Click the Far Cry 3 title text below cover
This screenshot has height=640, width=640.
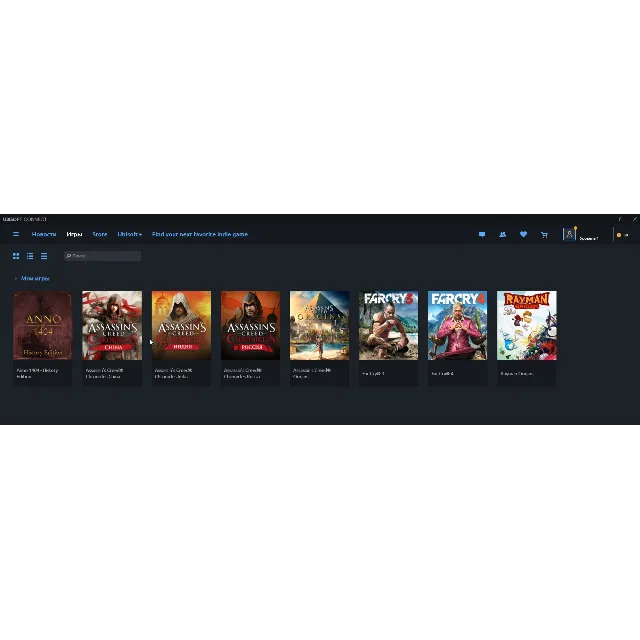pos(373,373)
